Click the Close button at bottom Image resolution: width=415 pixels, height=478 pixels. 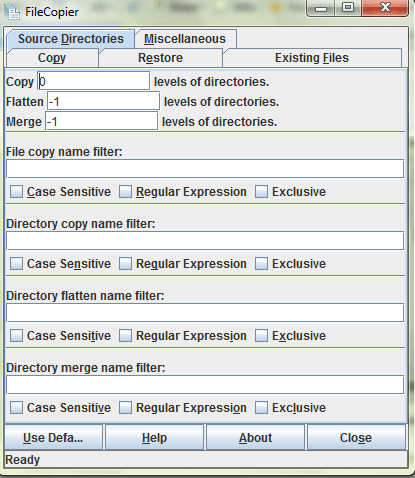tap(356, 437)
